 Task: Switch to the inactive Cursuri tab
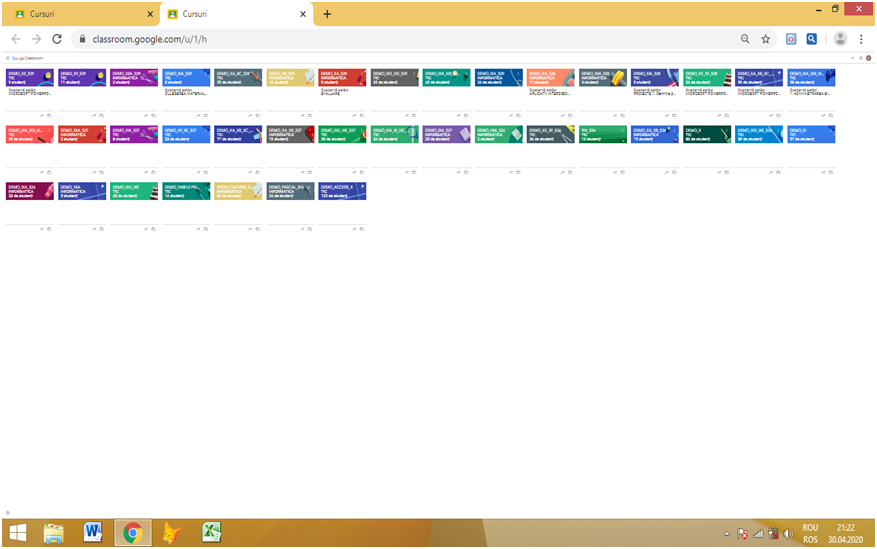[x=80, y=14]
